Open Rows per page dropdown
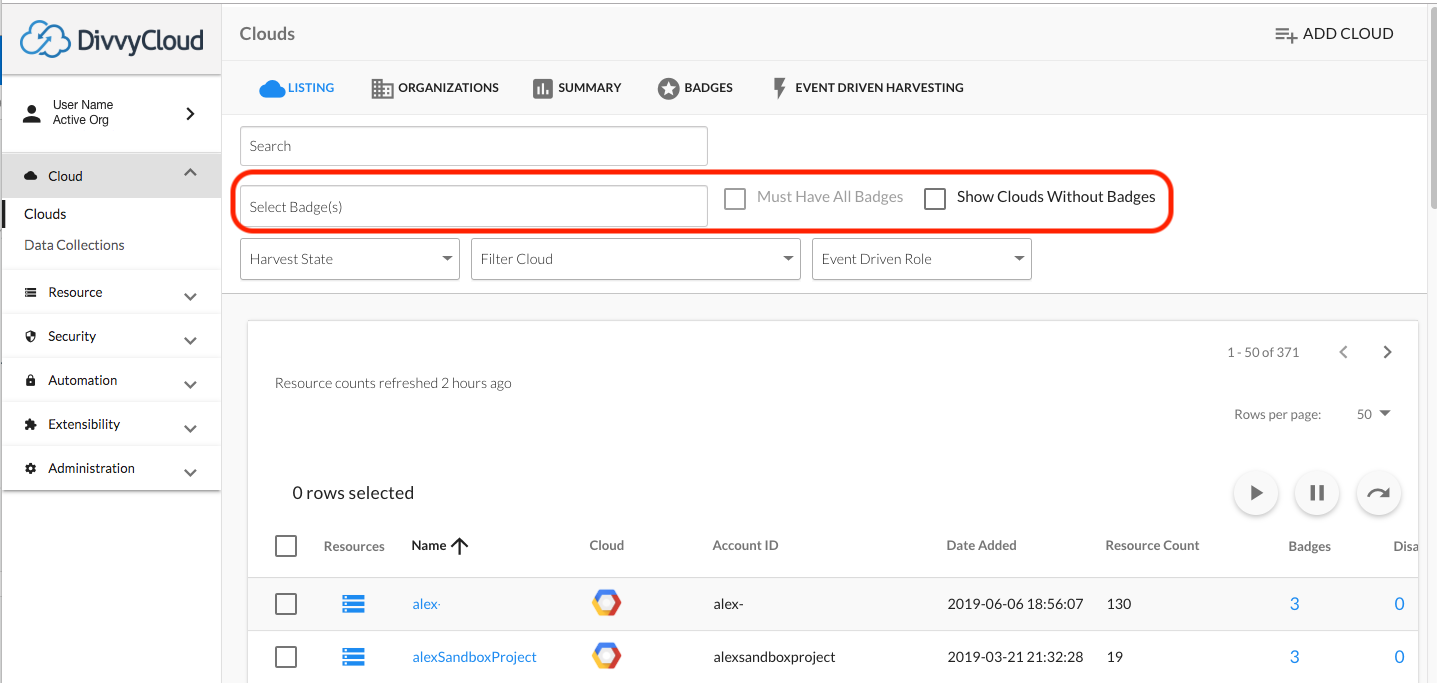 click(1374, 414)
